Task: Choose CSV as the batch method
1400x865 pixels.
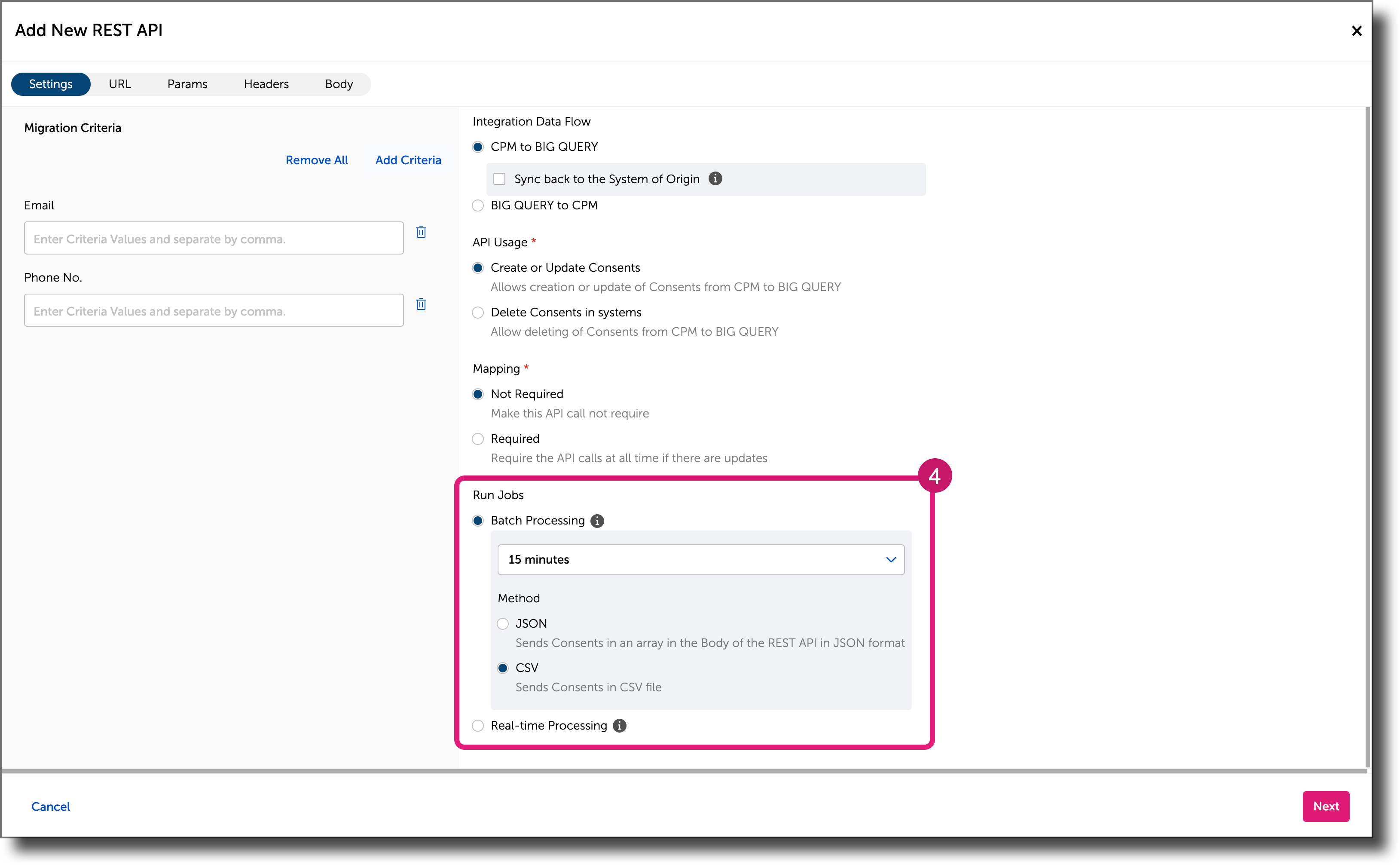Action: [502, 668]
